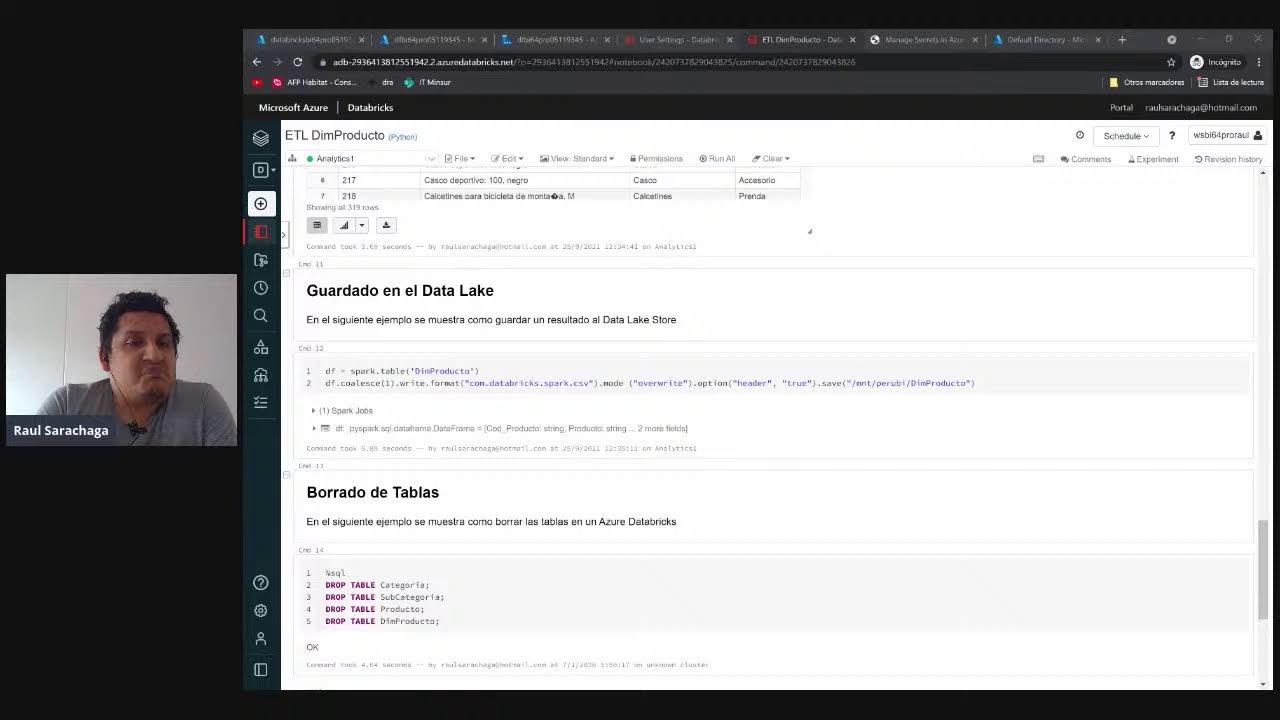Open the Data Science persona switcher
Image resolution: width=1280 pixels, height=720 pixels.
pyautogui.click(x=263, y=170)
